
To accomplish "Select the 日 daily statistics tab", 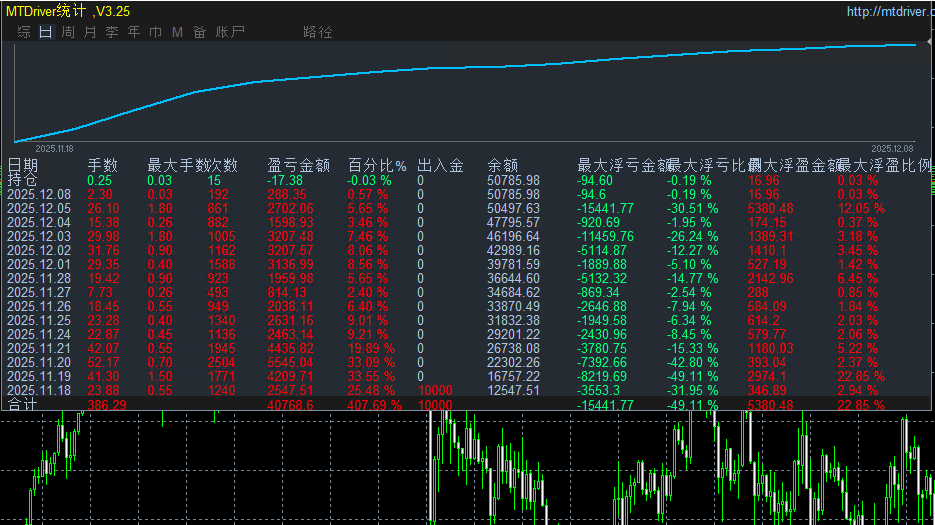I will coord(46,32).
